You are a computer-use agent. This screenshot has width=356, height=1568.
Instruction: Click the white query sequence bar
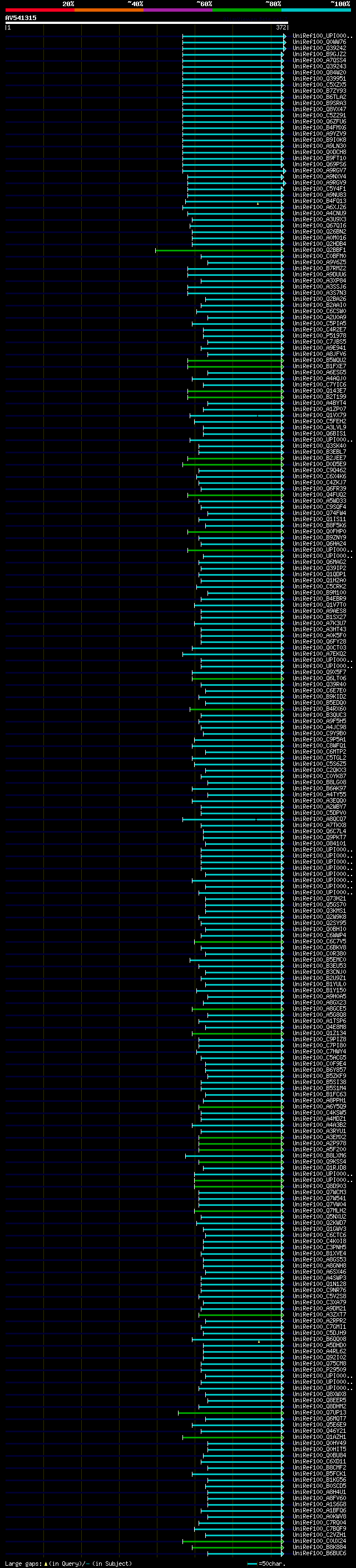coord(147,22)
